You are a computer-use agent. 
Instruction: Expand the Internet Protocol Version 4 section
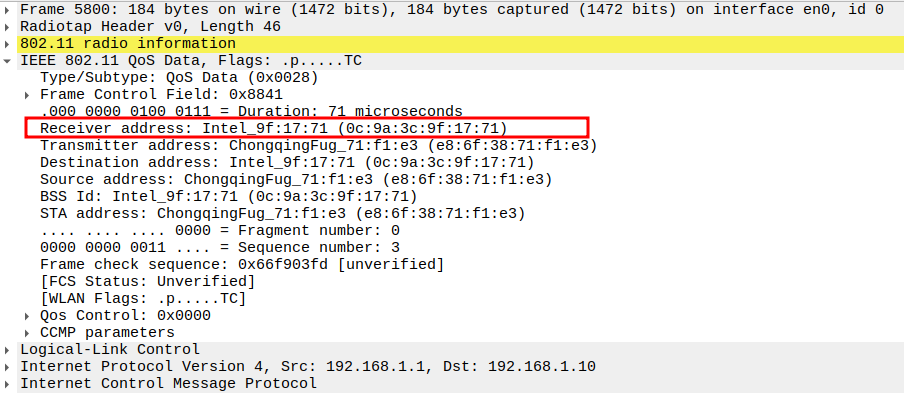point(9,366)
